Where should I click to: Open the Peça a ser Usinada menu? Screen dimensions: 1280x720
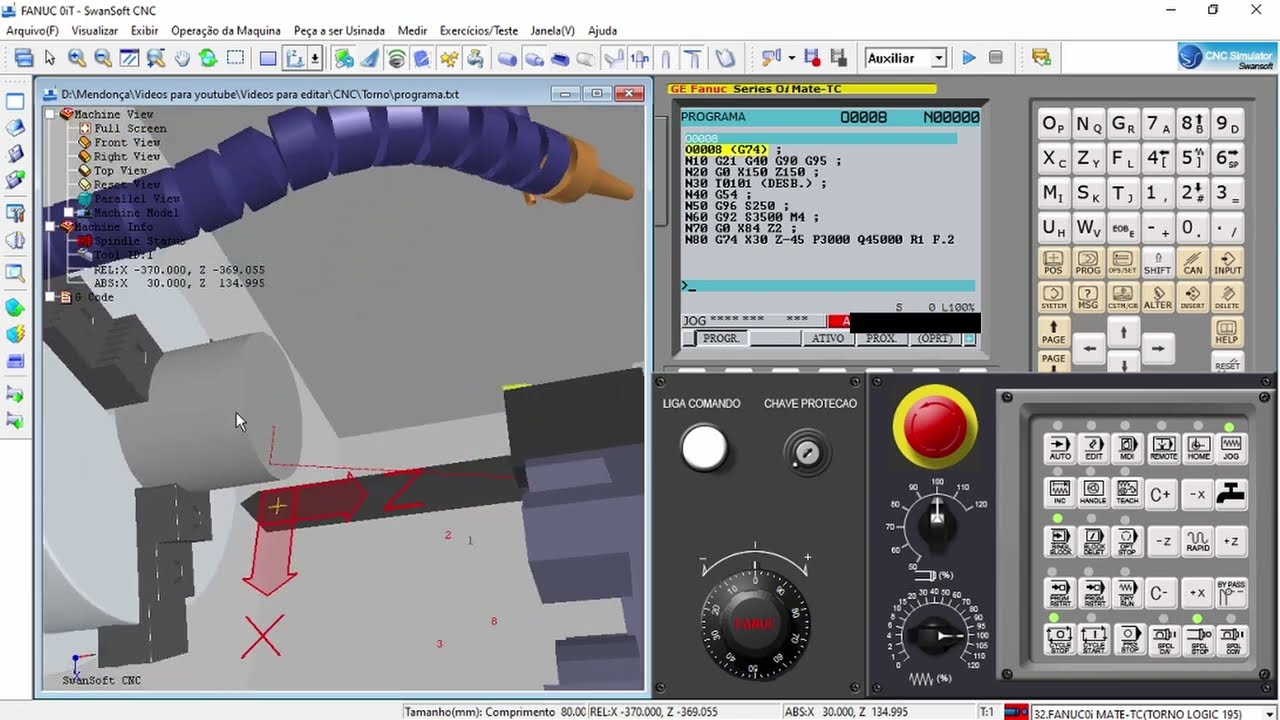[339, 31]
